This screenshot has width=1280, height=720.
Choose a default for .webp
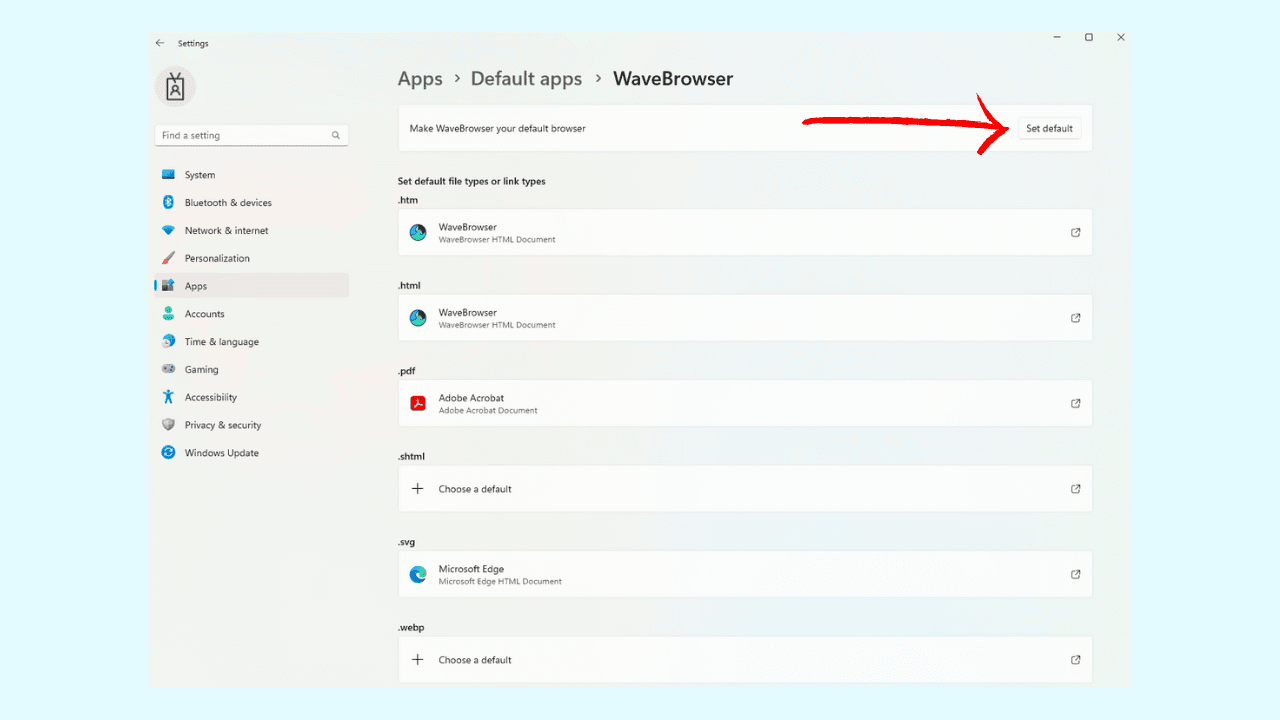474,660
